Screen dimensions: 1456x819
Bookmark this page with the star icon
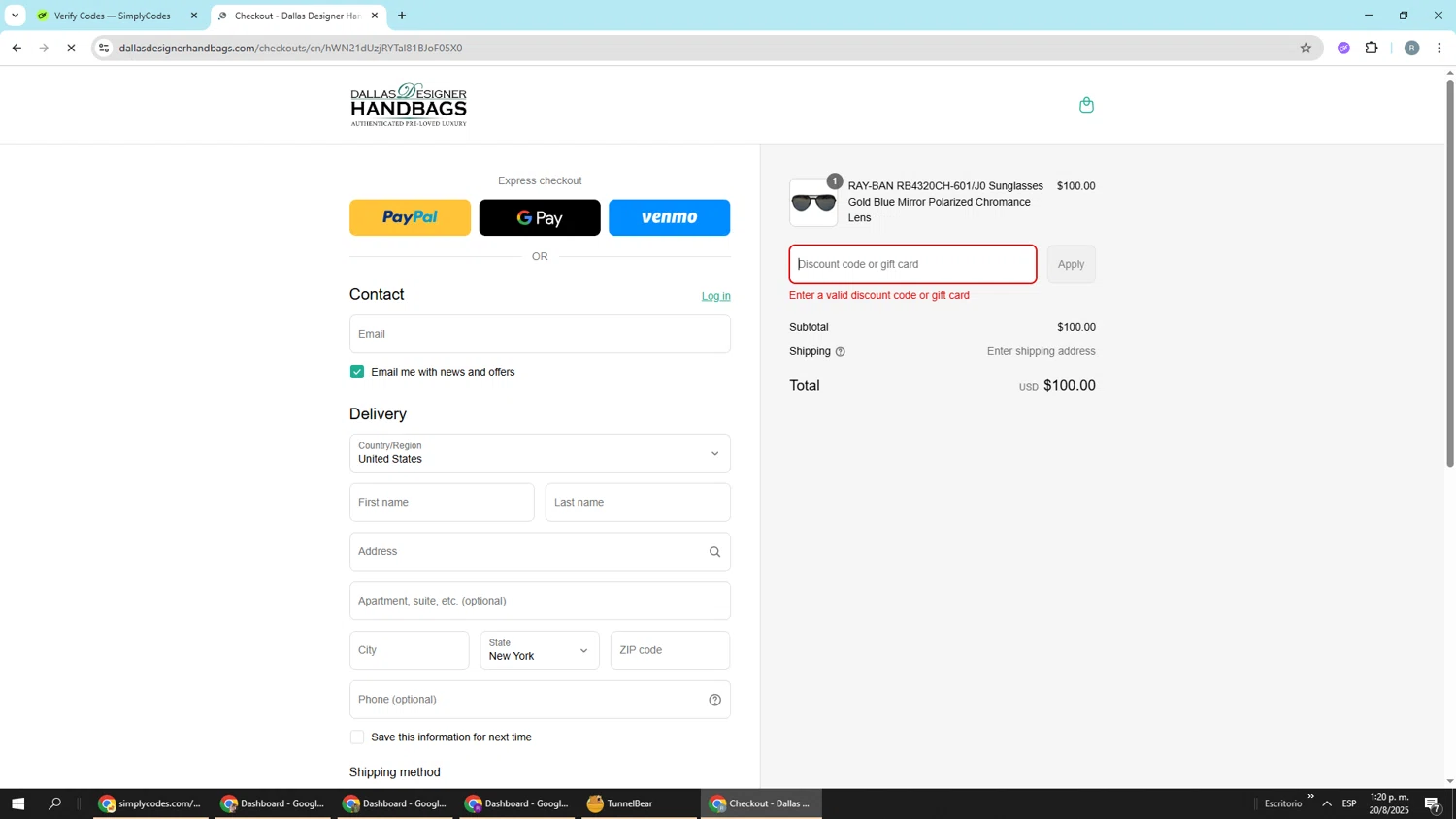[x=1306, y=48]
